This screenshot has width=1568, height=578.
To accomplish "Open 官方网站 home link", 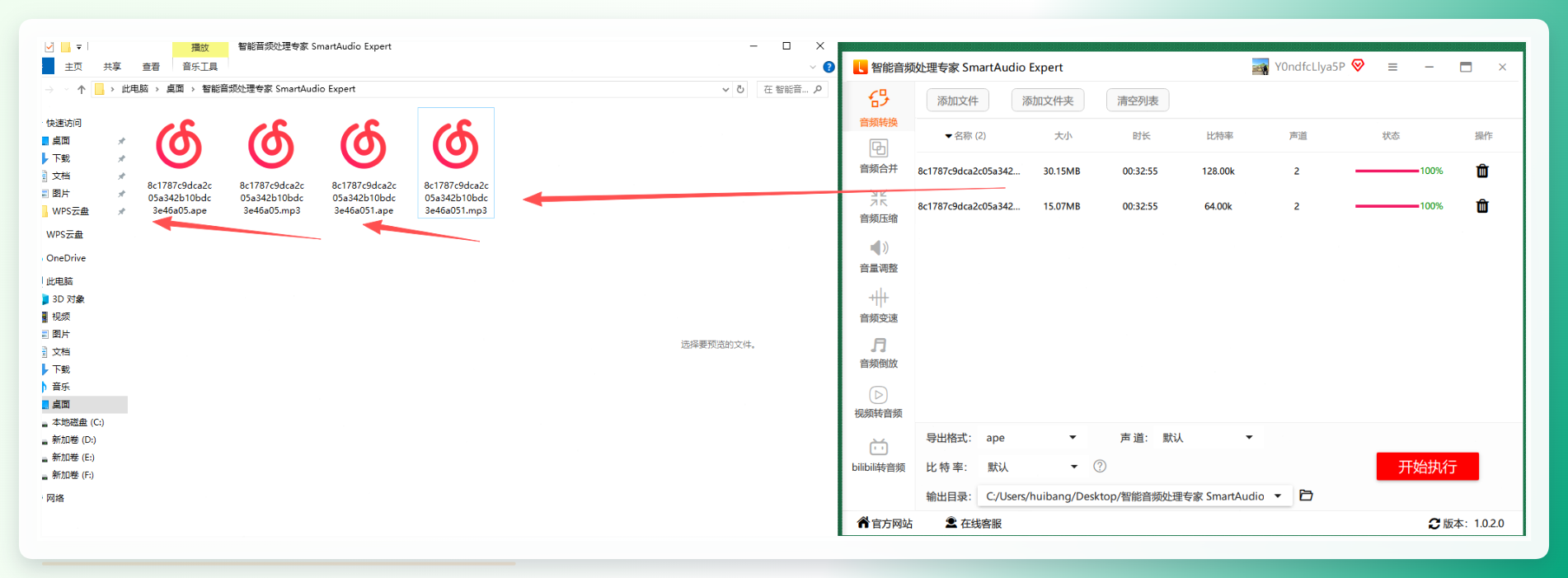I will click(885, 524).
